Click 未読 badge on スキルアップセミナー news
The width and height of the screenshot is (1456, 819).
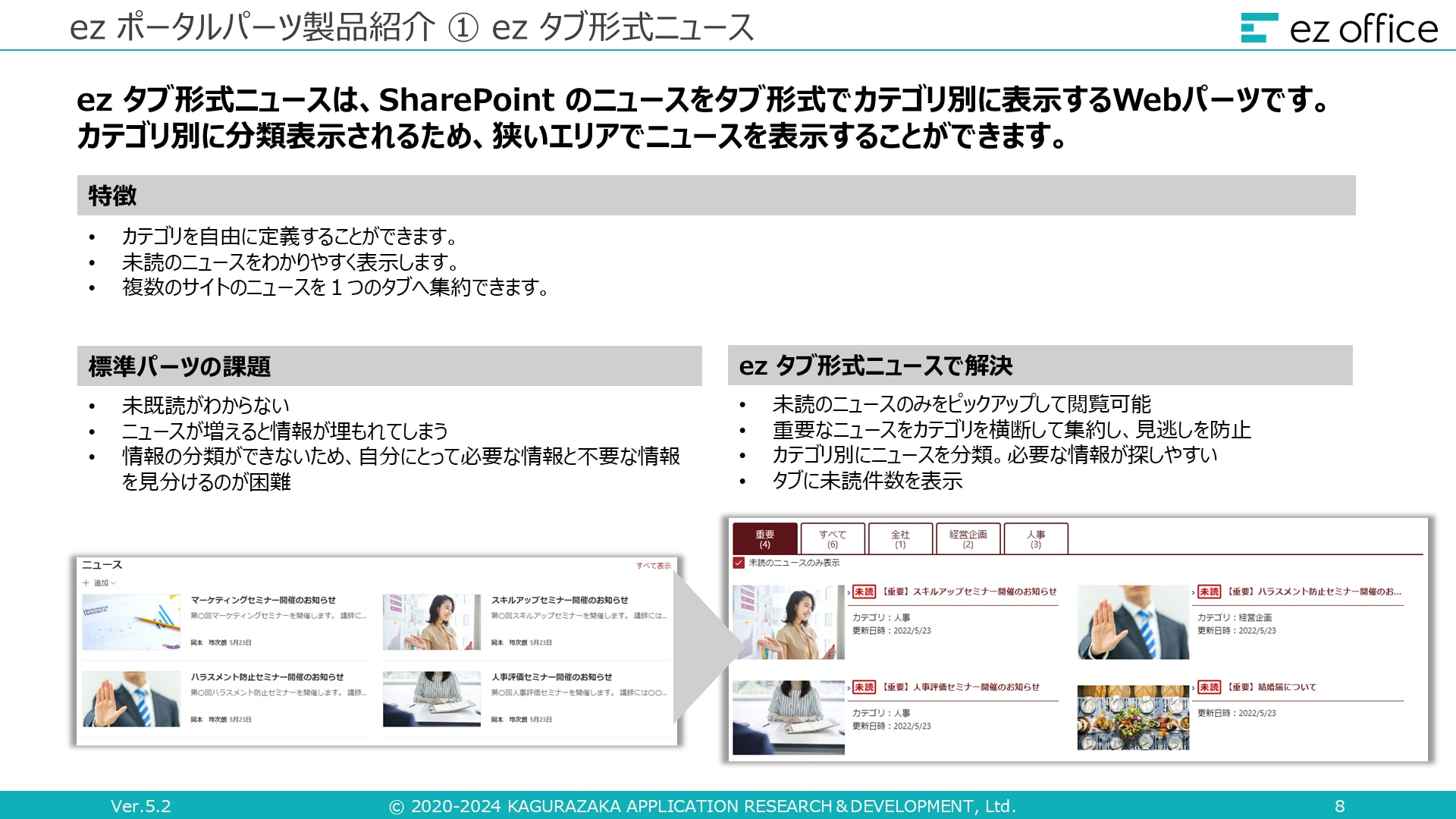tap(864, 591)
